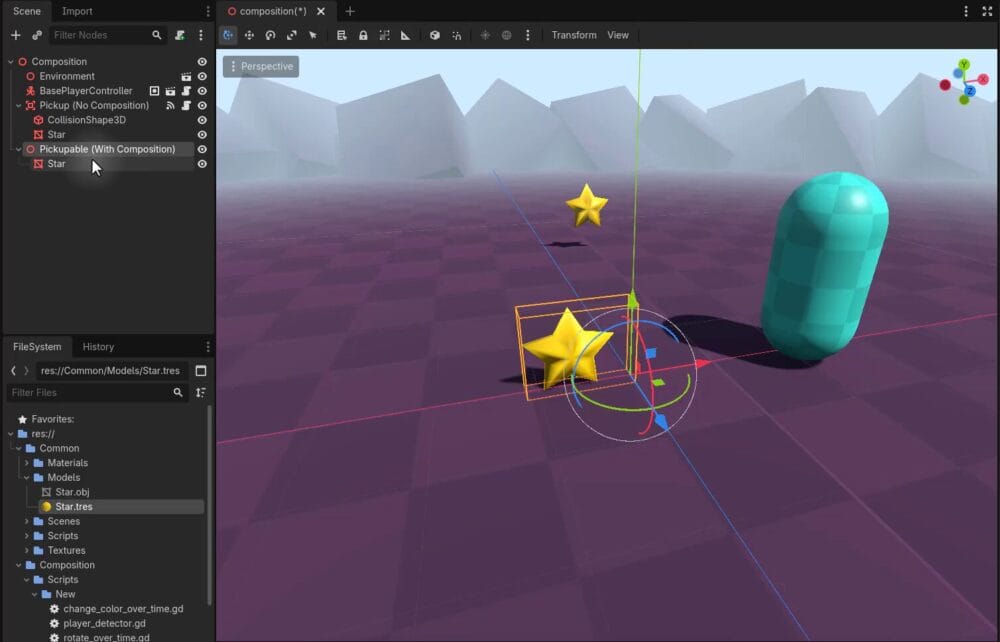Image resolution: width=1000 pixels, height=642 pixels.
Task: Add a new node with plus icon
Action: (x=16, y=35)
